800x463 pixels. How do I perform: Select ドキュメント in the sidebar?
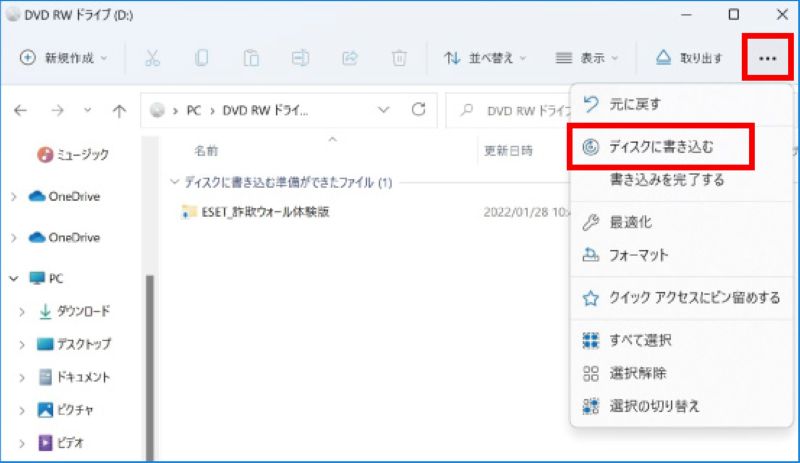(x=74, y=377)
